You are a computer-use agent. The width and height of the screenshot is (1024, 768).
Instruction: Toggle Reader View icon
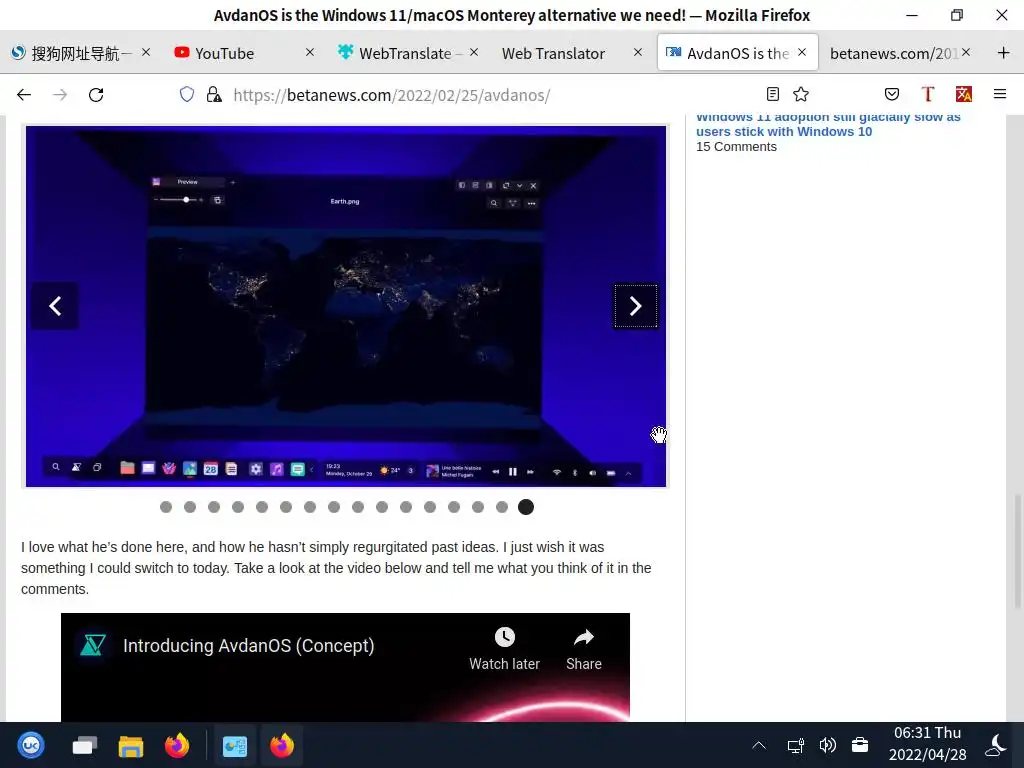[773, 95]
